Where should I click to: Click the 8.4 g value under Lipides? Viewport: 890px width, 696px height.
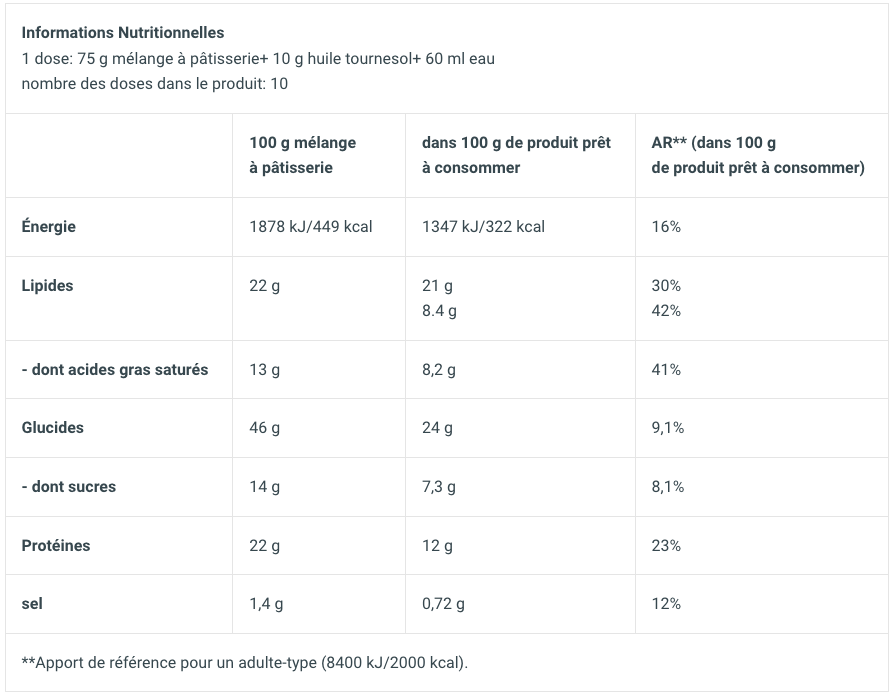click(x=439, y=311)
